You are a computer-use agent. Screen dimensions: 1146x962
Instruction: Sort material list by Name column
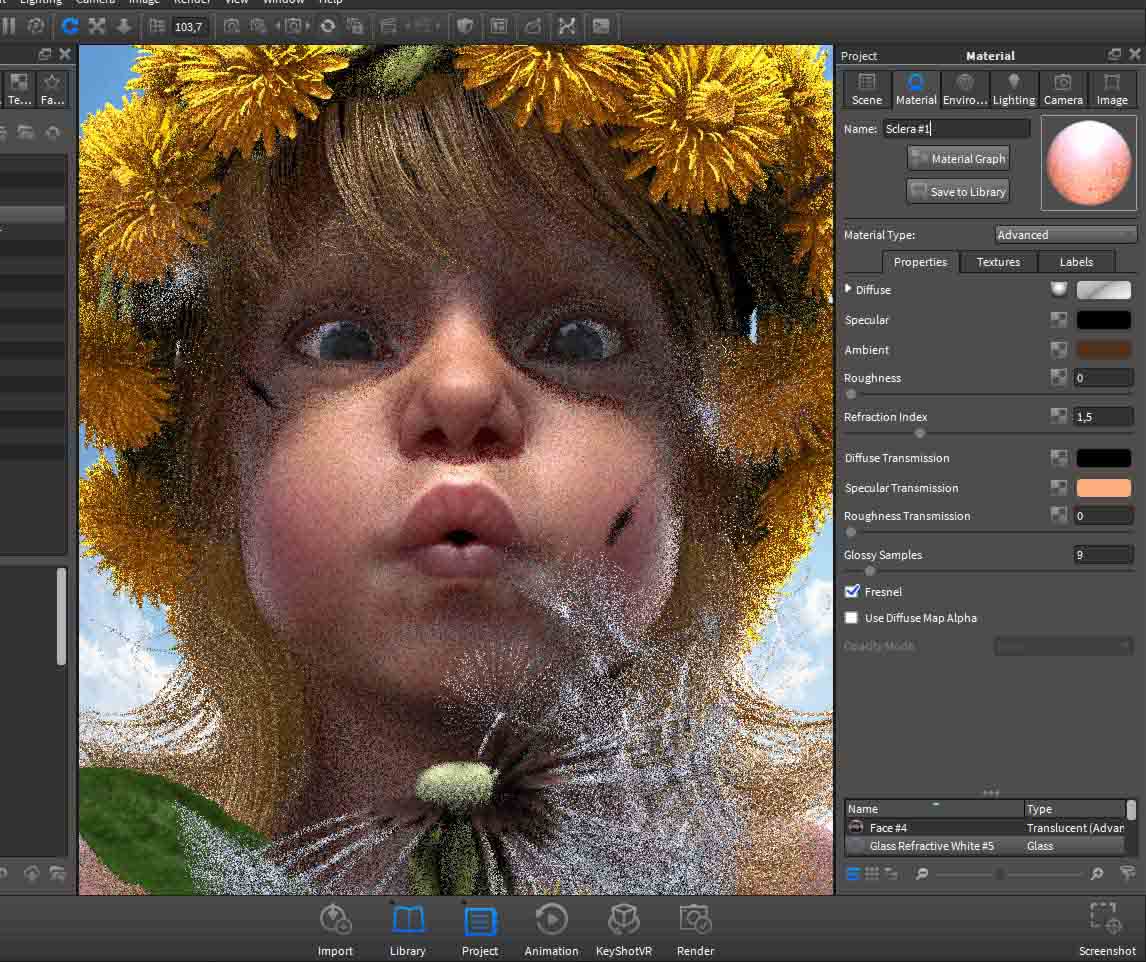934,808
